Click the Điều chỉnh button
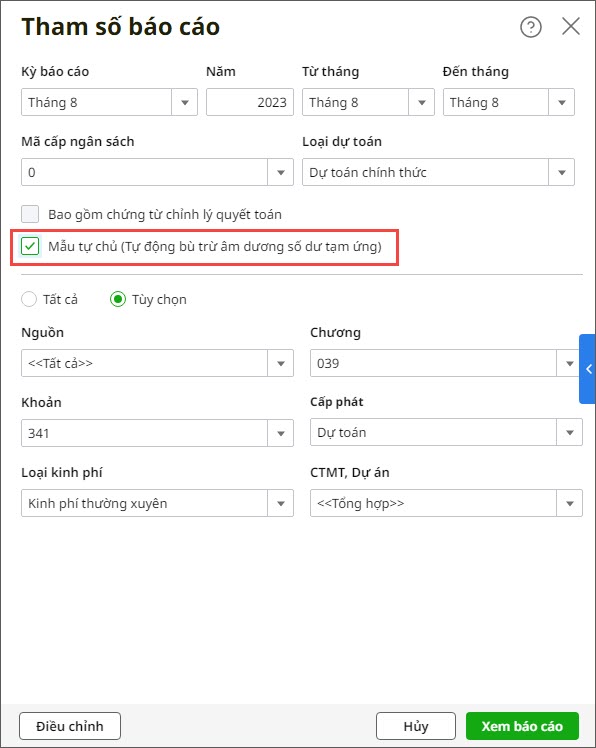This screenshot has width=596, height=748. 70,726
